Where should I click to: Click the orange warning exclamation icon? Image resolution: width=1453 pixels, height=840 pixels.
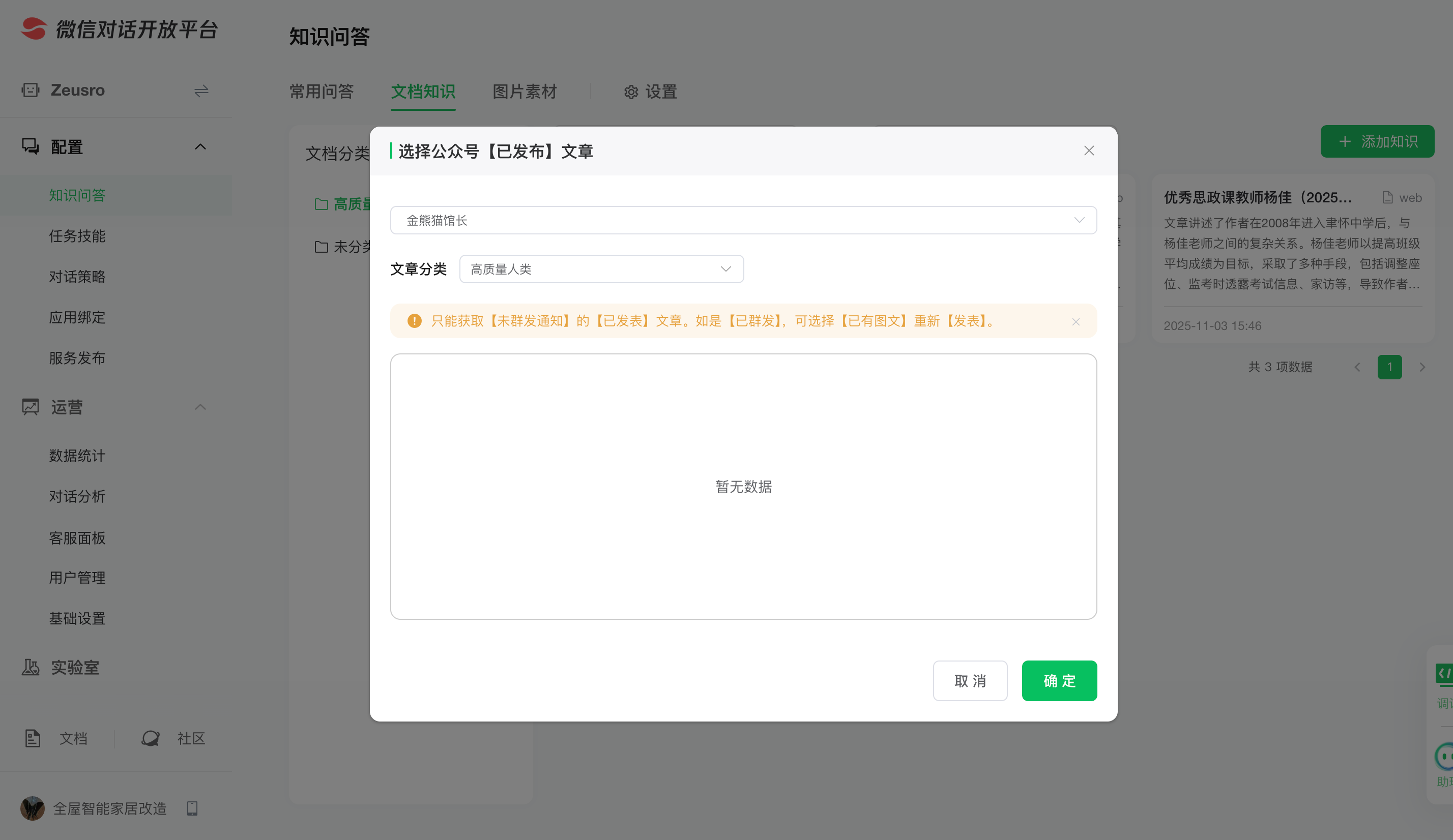[414, 321]
